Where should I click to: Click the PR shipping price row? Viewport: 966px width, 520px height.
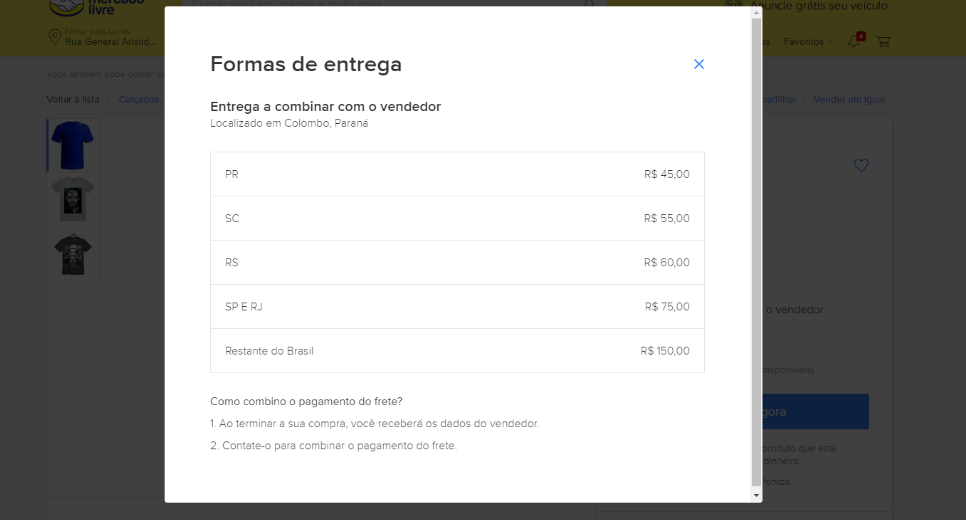coord(457,174)
